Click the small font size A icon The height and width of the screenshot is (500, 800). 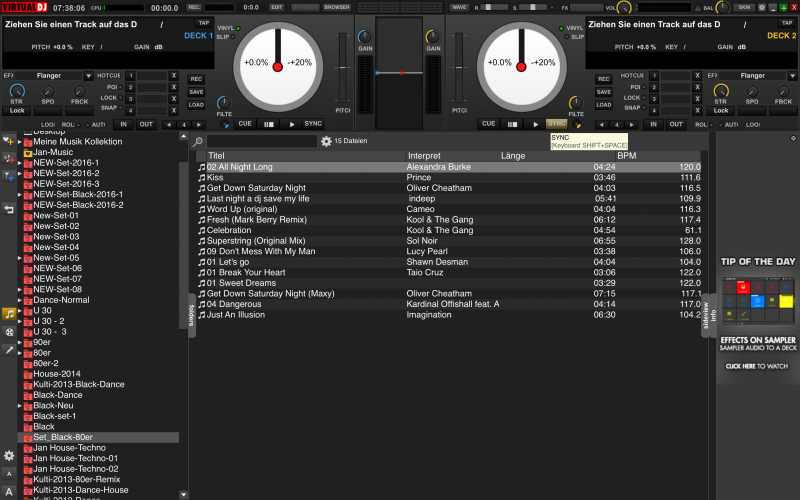(x=9, y=474)
